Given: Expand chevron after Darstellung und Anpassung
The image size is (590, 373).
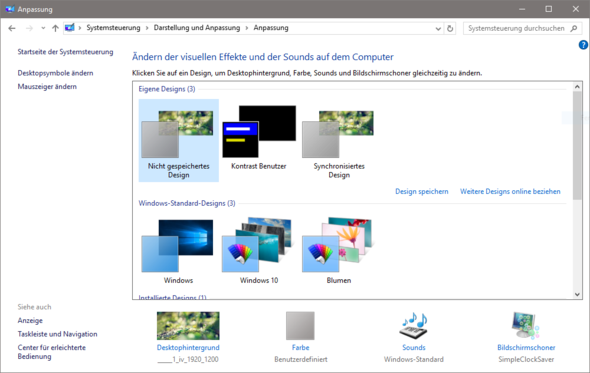Looking at the screenshot, I should pyautogui.click(x=246, y=28).
